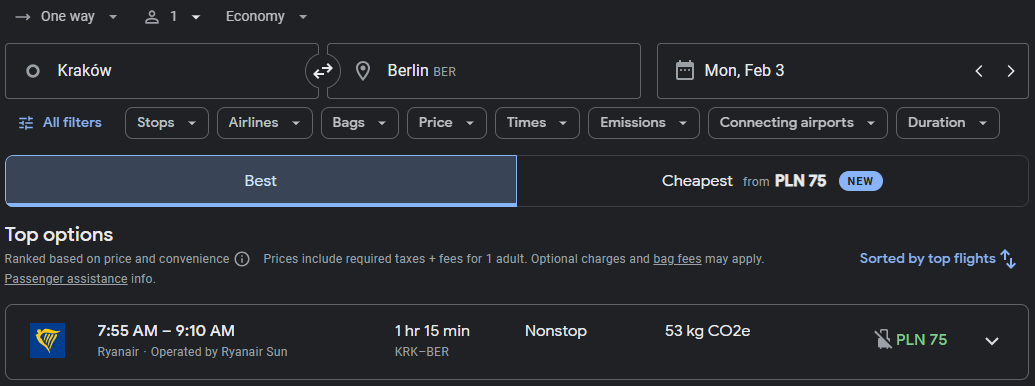Viewport: 1035px width, 386px height.
Task: Click the Ryanair airline logo
Action: pyautogui.click(x=48, y=340)
